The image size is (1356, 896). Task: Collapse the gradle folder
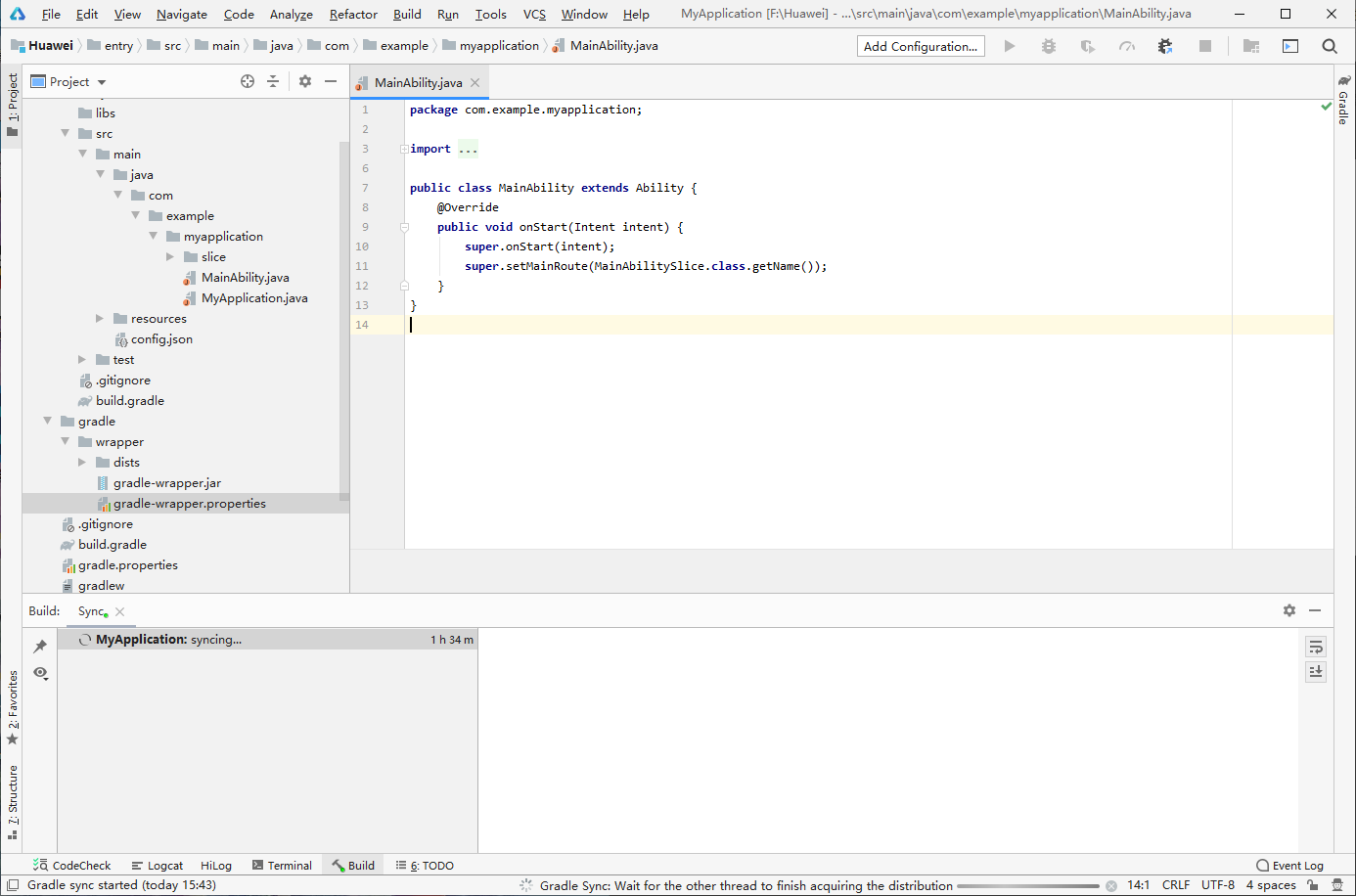47,421
